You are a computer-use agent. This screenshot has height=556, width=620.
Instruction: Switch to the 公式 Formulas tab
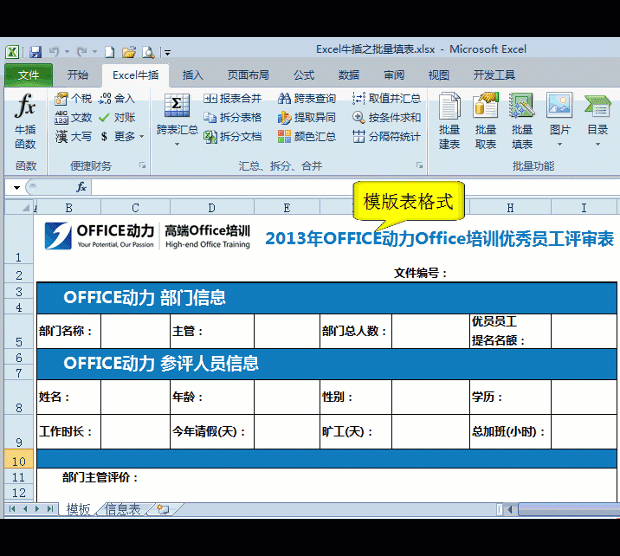click(304, 75)
